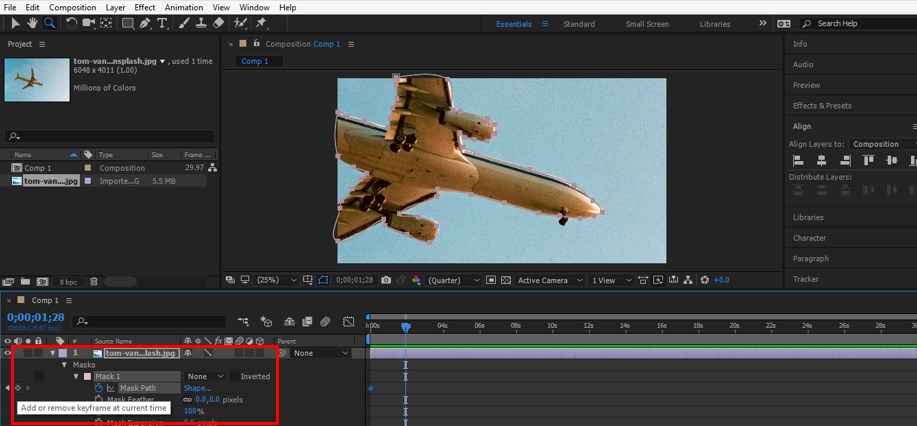Screen dimensions: 917x426
Task: Select the Clone Stamp tool
Action: (201, 23)
